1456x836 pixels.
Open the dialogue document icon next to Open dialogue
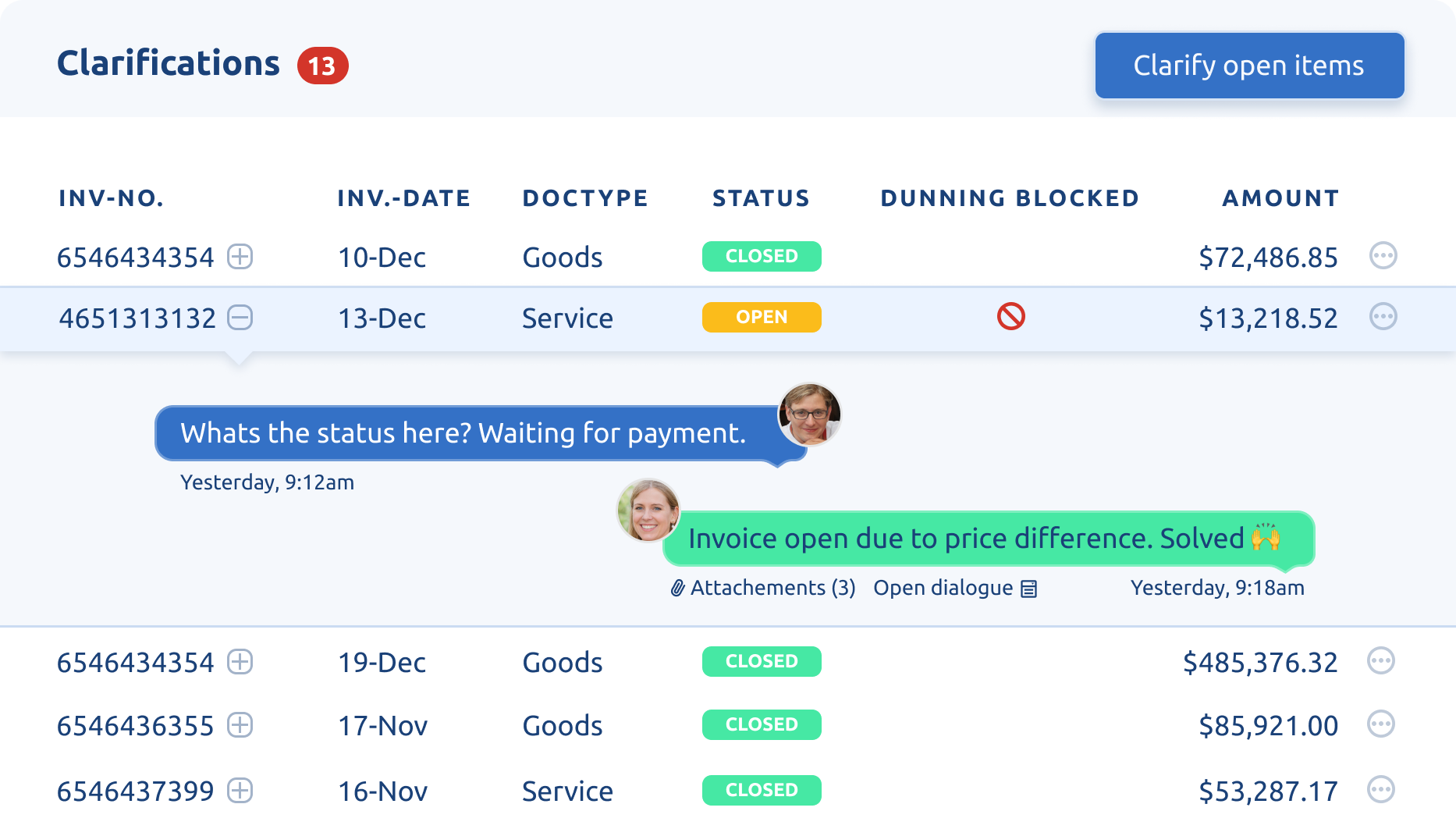[x=1028, y=587]
